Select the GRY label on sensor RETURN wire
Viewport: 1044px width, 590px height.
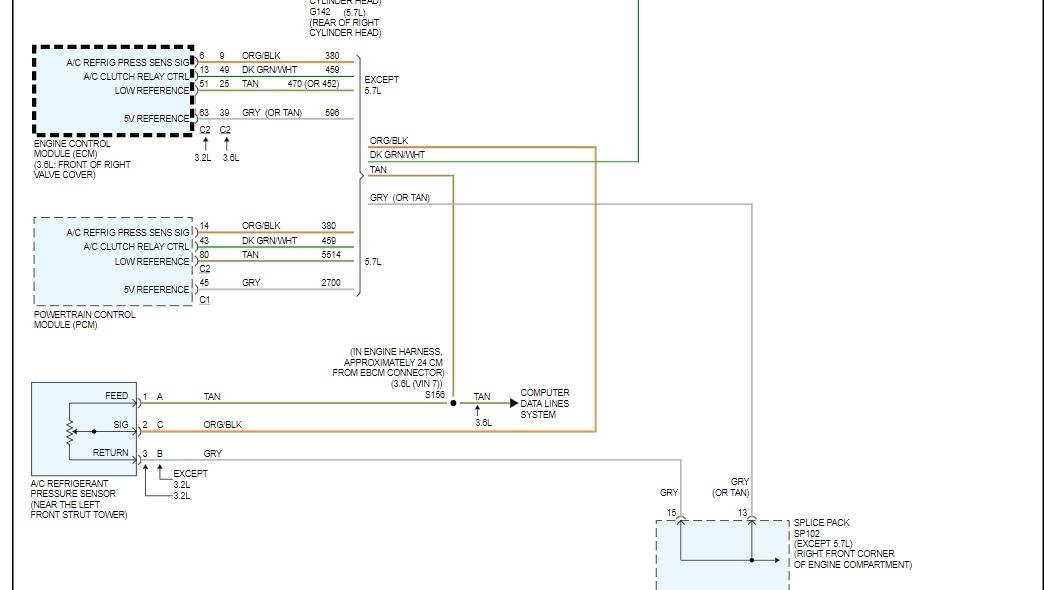(x=212, y=454)
